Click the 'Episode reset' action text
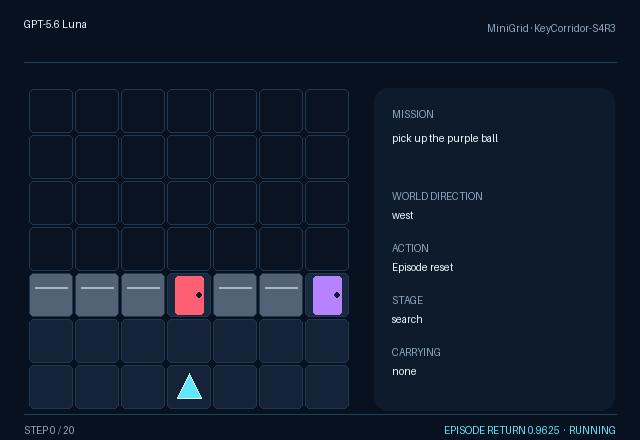 (x=422, y=267)
